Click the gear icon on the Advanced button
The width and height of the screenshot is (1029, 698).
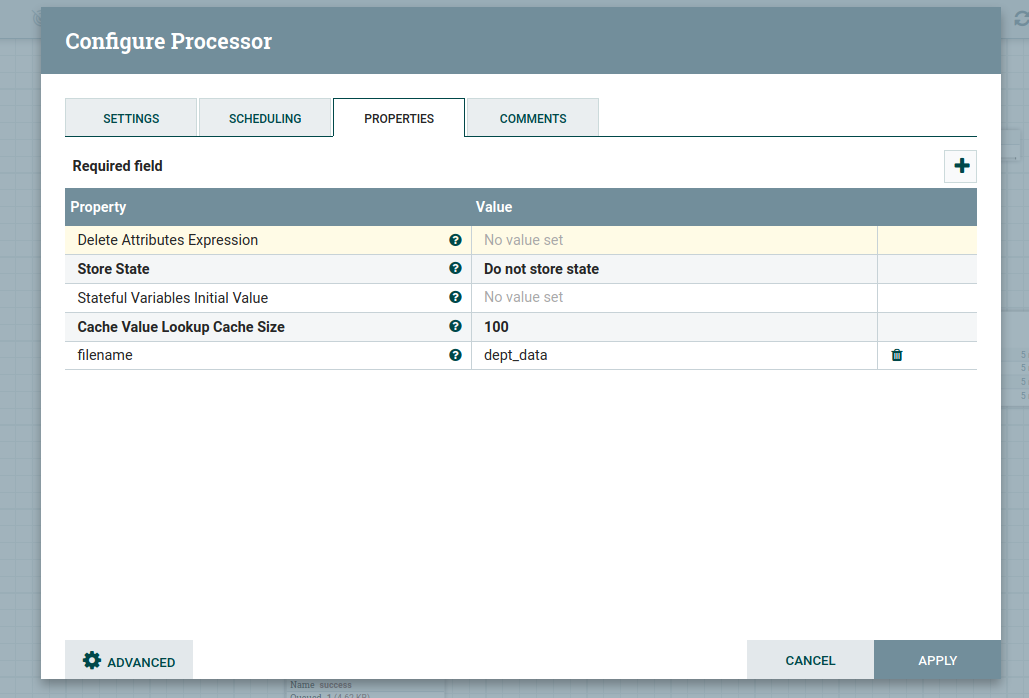tap(92, 661)
